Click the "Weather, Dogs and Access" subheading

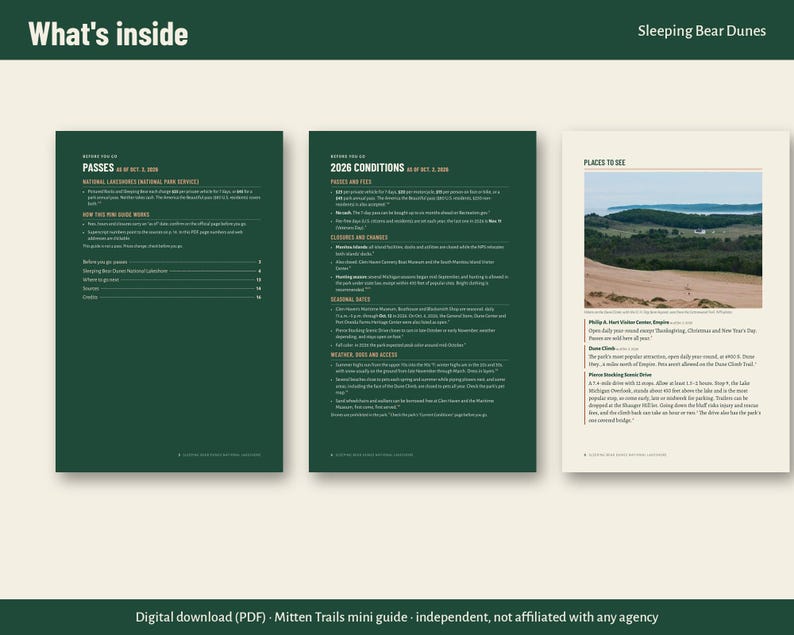pos(364,355)
